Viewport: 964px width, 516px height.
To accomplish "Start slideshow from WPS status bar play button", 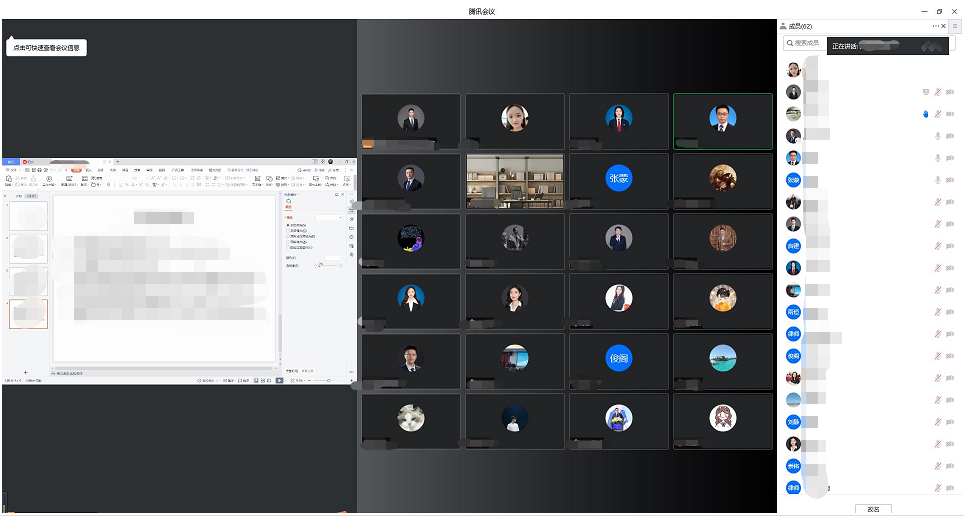I will [x=280, y=380].
